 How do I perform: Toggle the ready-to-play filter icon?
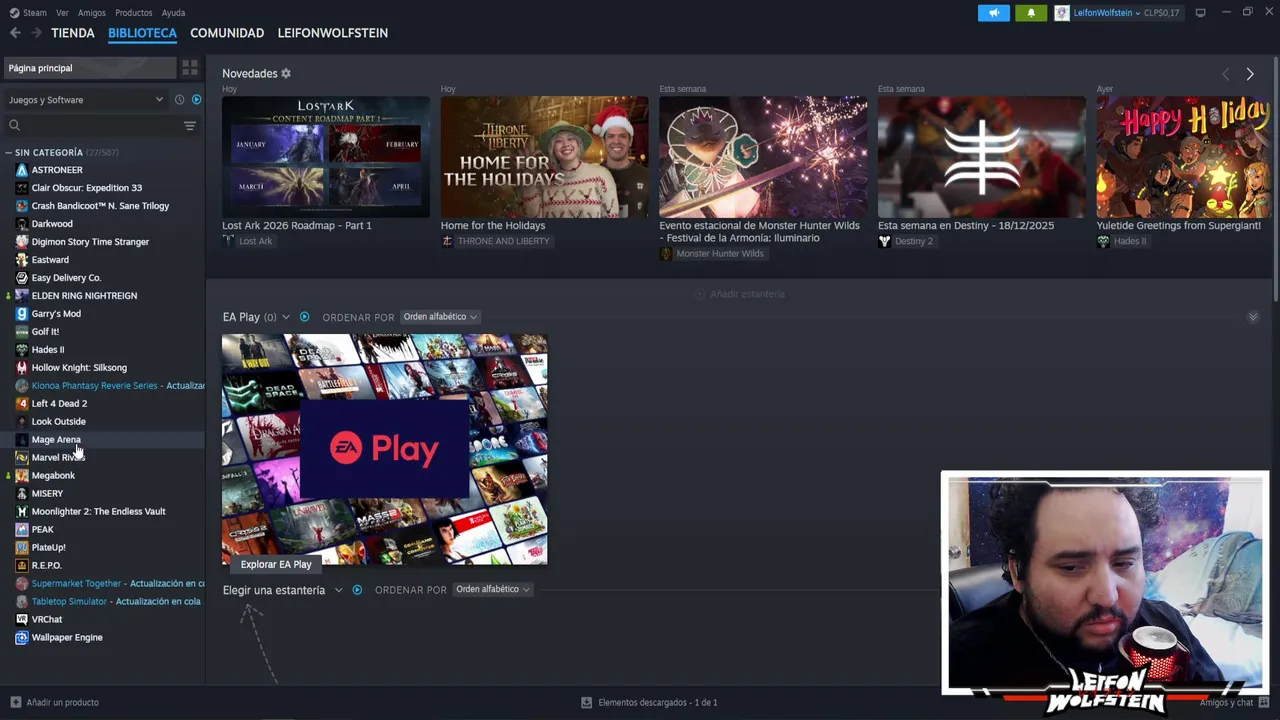196,100
